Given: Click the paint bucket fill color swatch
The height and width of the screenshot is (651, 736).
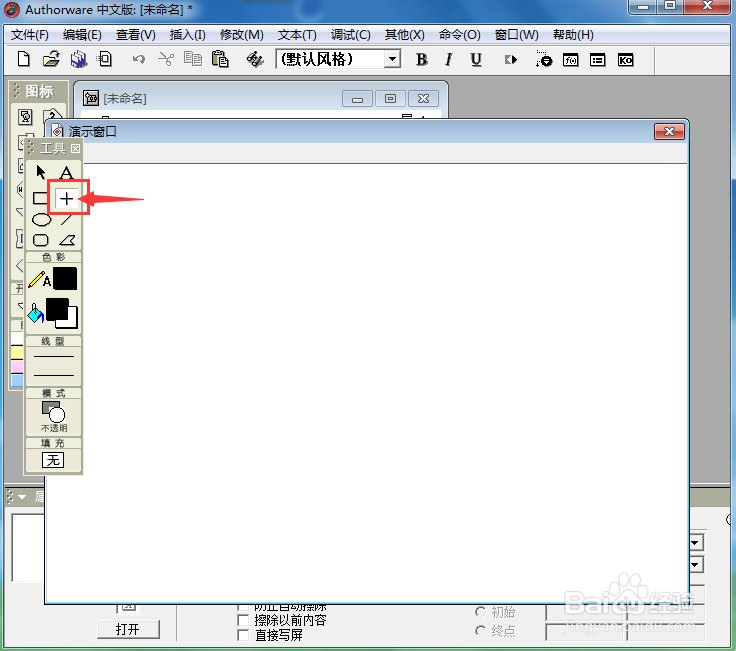Looking at the screenshot, I should [61, 313].
